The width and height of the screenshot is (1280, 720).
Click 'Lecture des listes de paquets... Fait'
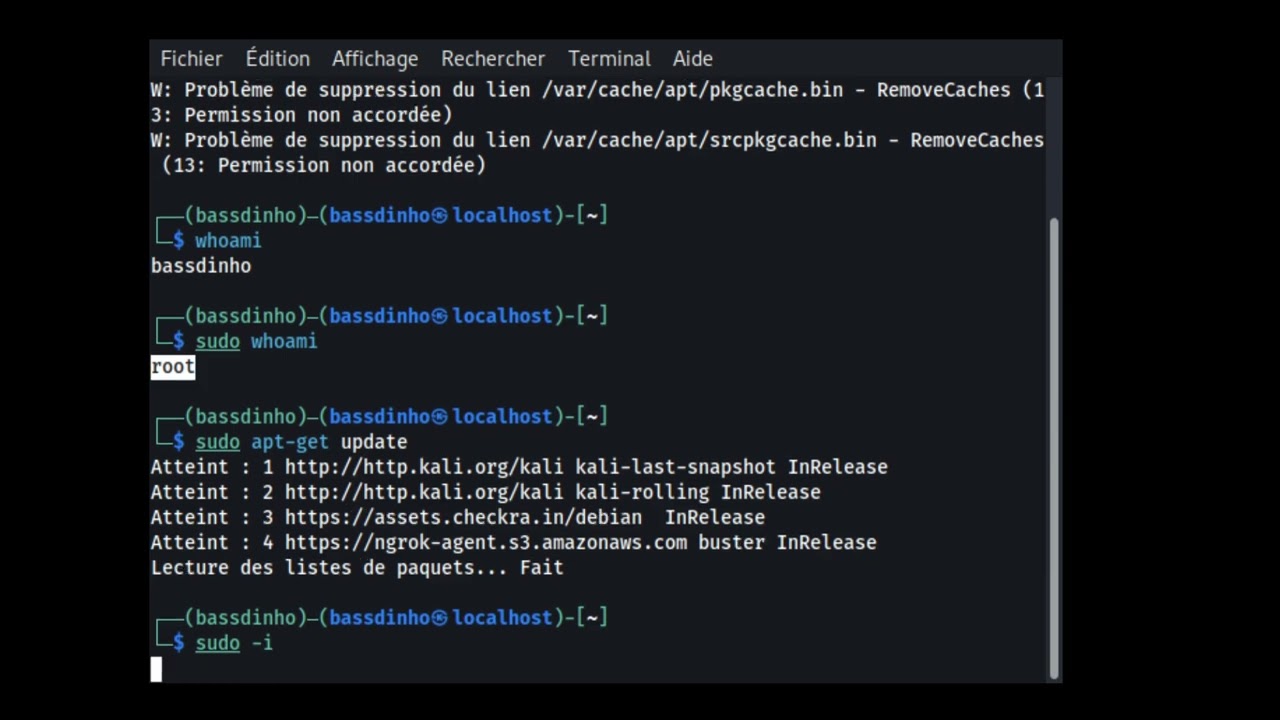[x=357, y=568]
